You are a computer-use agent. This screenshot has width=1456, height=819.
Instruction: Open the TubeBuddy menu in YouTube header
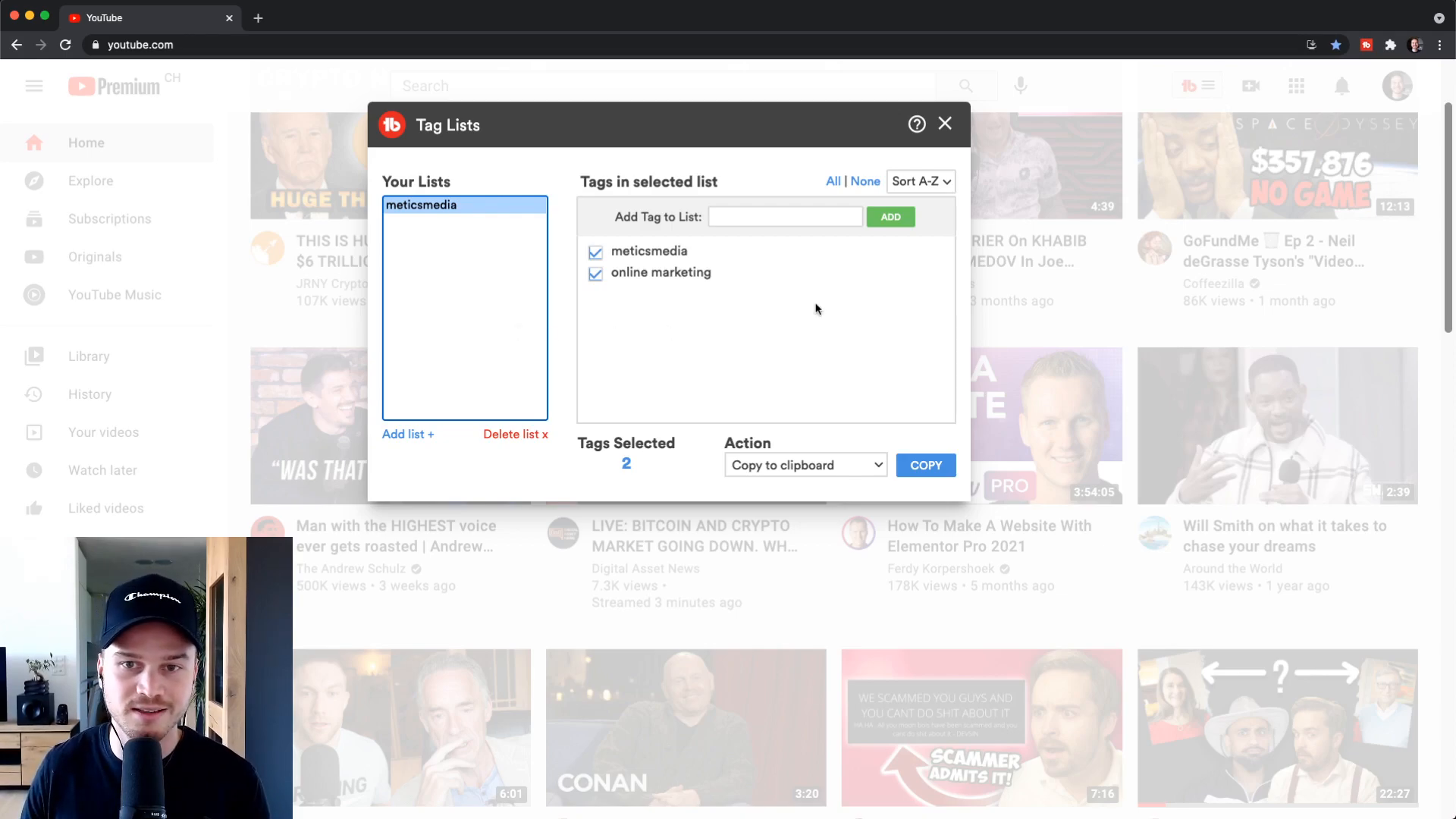1198,86
